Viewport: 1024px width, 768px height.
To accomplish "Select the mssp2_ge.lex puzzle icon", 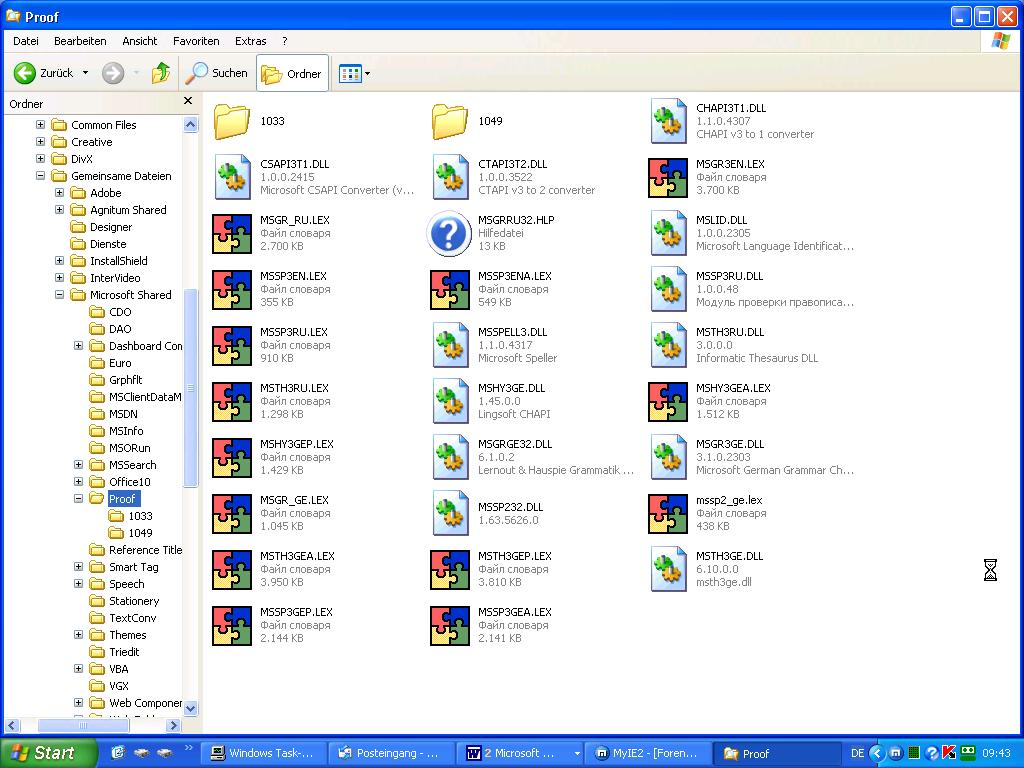I will click(668, 514).
